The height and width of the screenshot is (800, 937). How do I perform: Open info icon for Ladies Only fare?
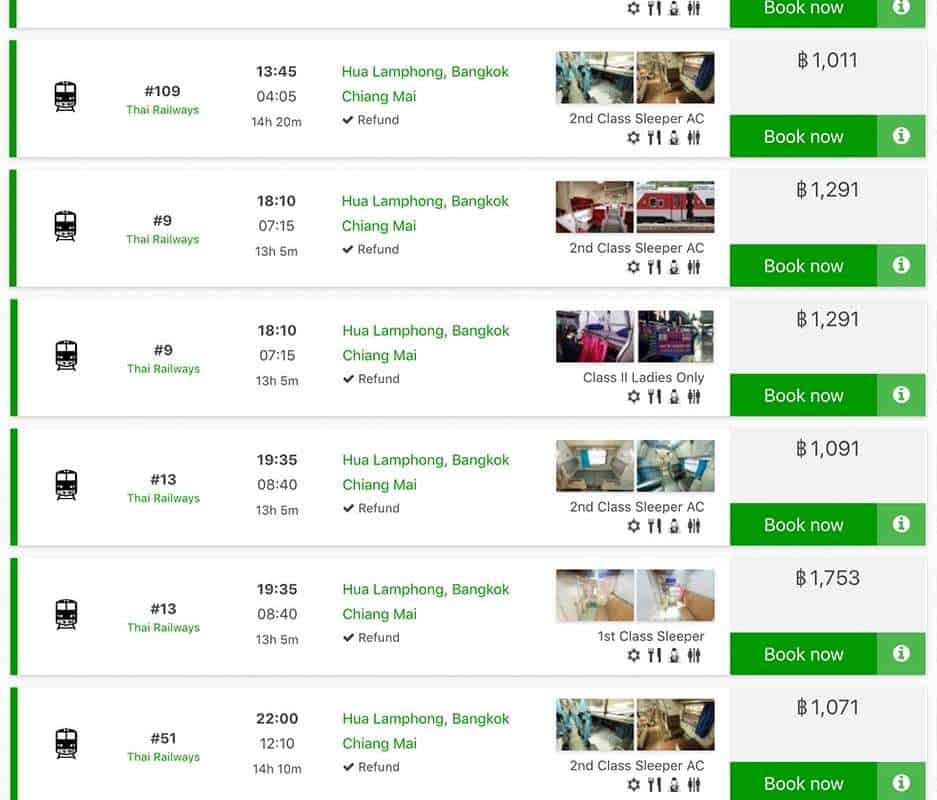pos(901,395)
